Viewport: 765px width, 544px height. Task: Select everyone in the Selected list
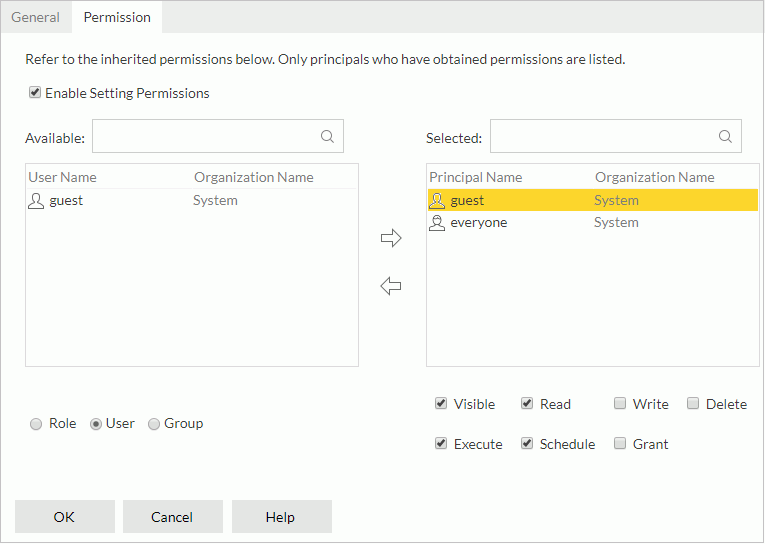tap(593, 222)
